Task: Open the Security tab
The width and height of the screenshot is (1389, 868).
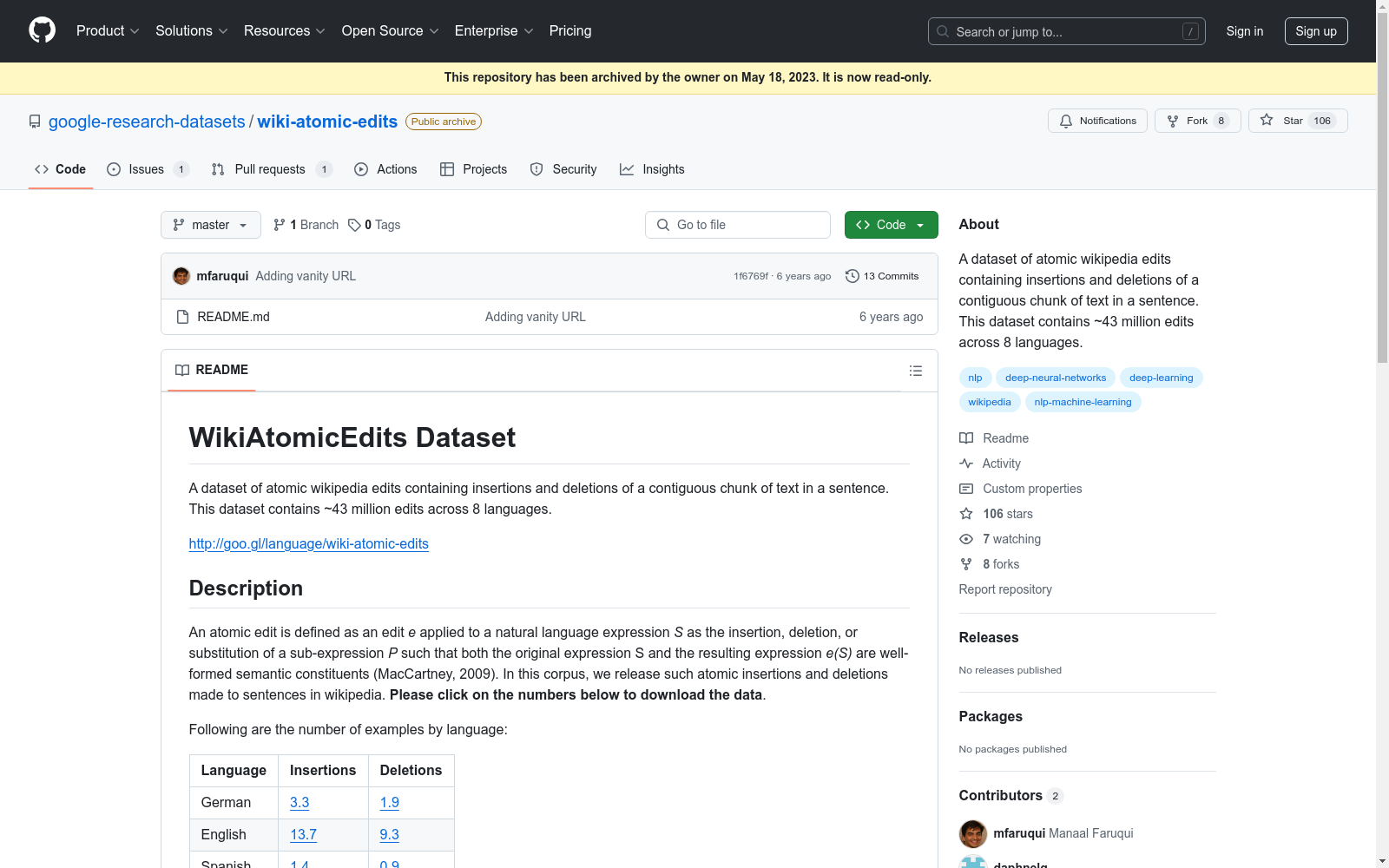Action: click(563, 169)
